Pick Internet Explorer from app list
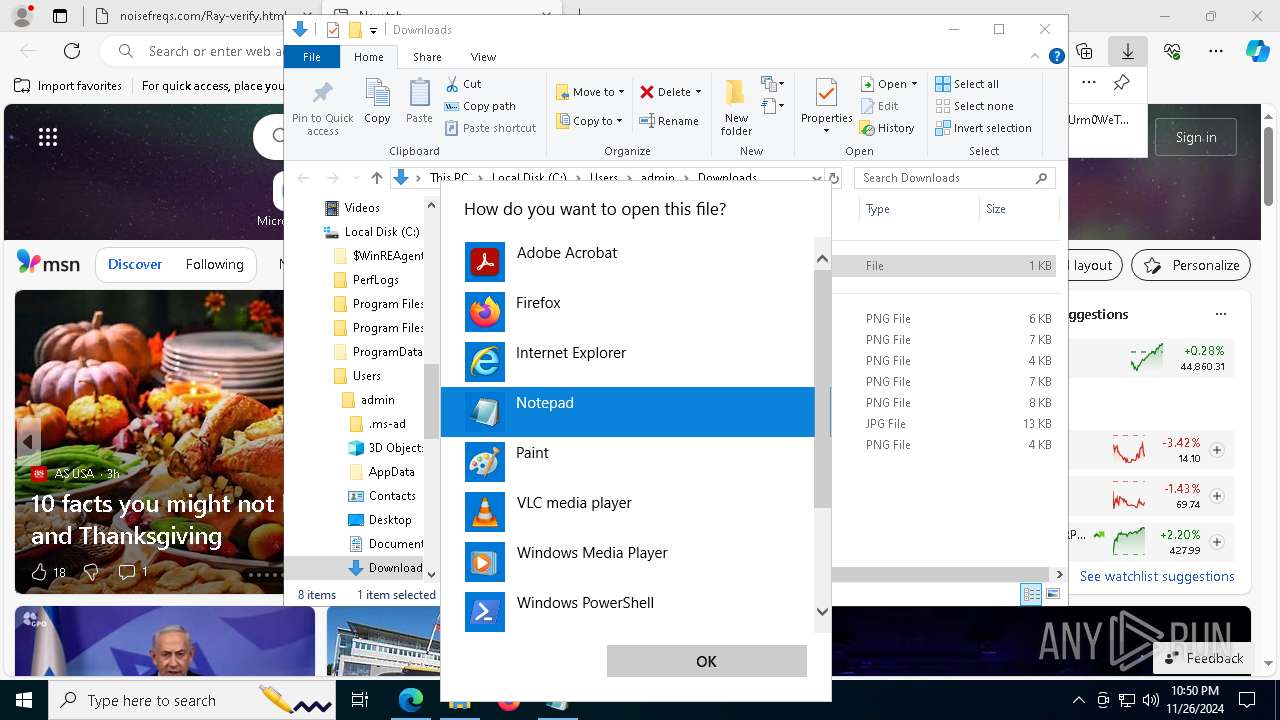The height and width of the screenshot is (720, 1280). (x=635, y=362)
